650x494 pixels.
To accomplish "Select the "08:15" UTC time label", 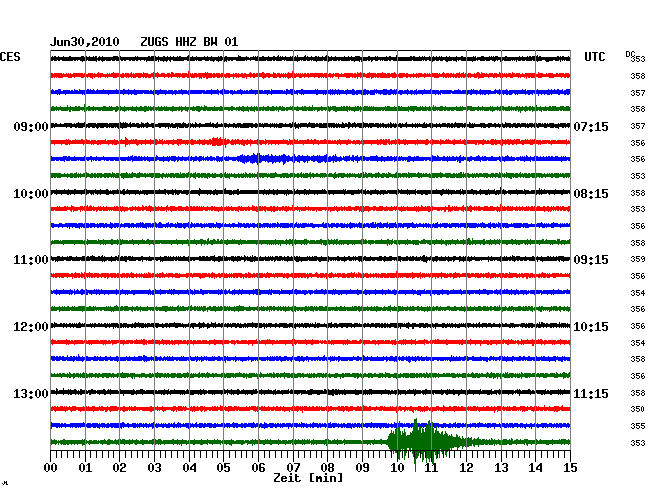I will click(591, 194).
